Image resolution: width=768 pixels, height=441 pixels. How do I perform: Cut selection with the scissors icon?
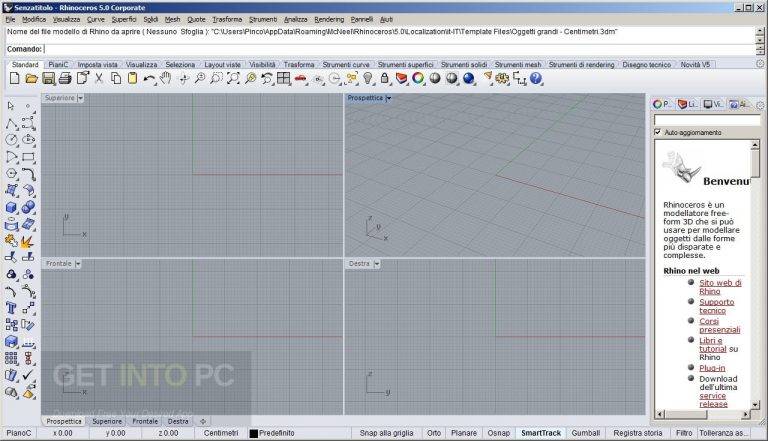pos(99,78)
